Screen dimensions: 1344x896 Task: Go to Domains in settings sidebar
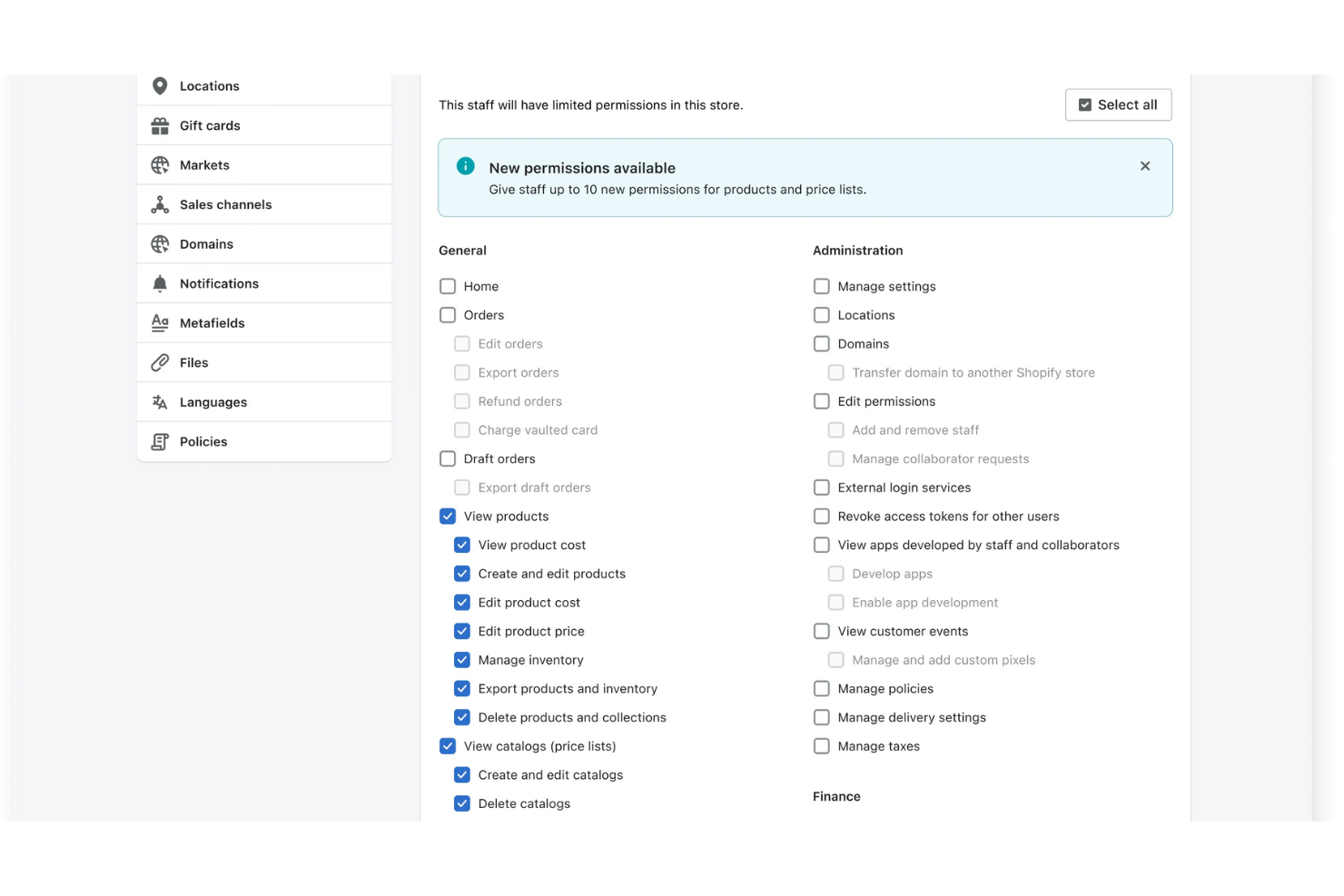coord(206,244)
